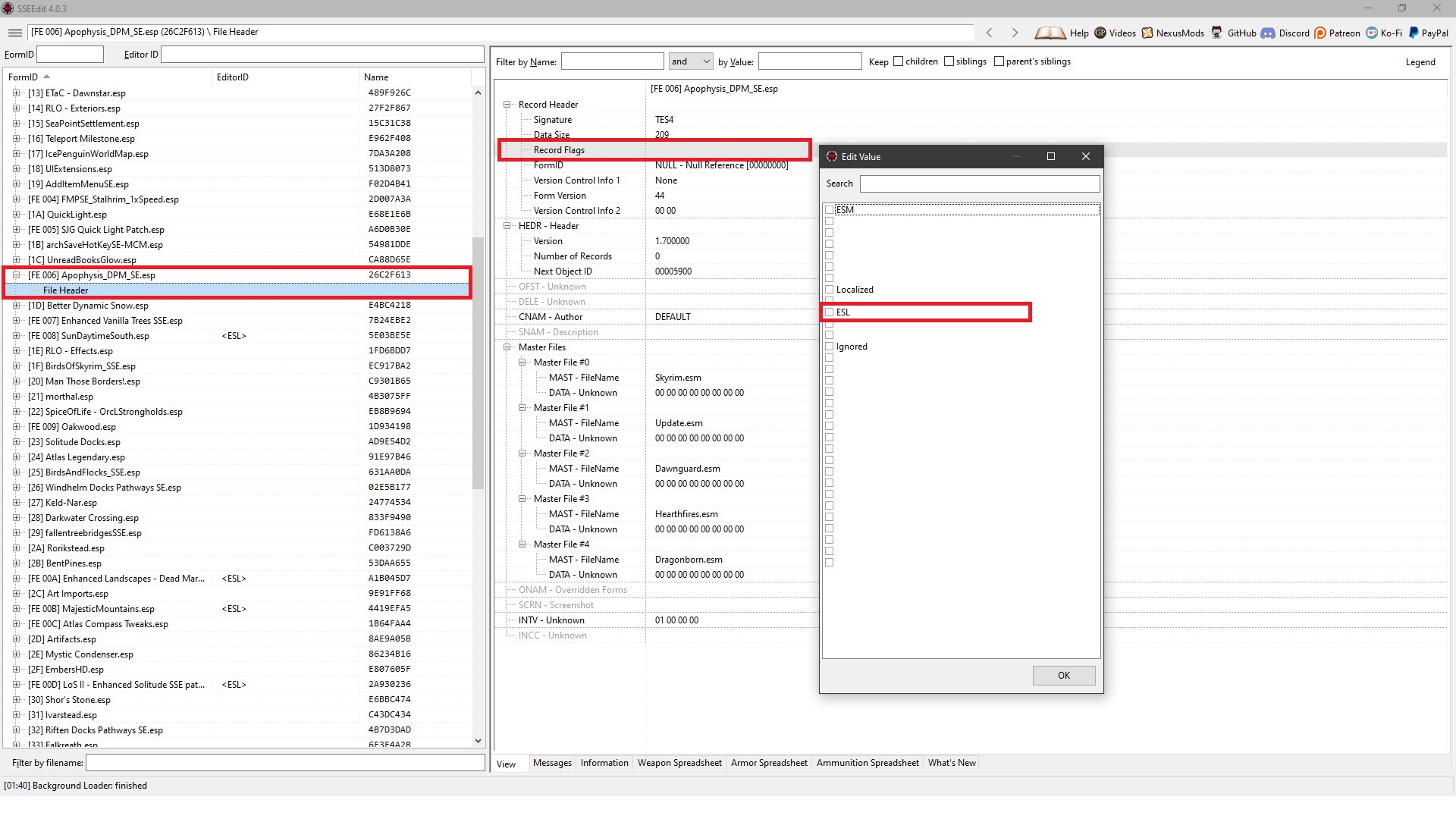Screen dimensions: 1456x819
Task: Open Help book icon
Action: click(x=1050, y=33)
